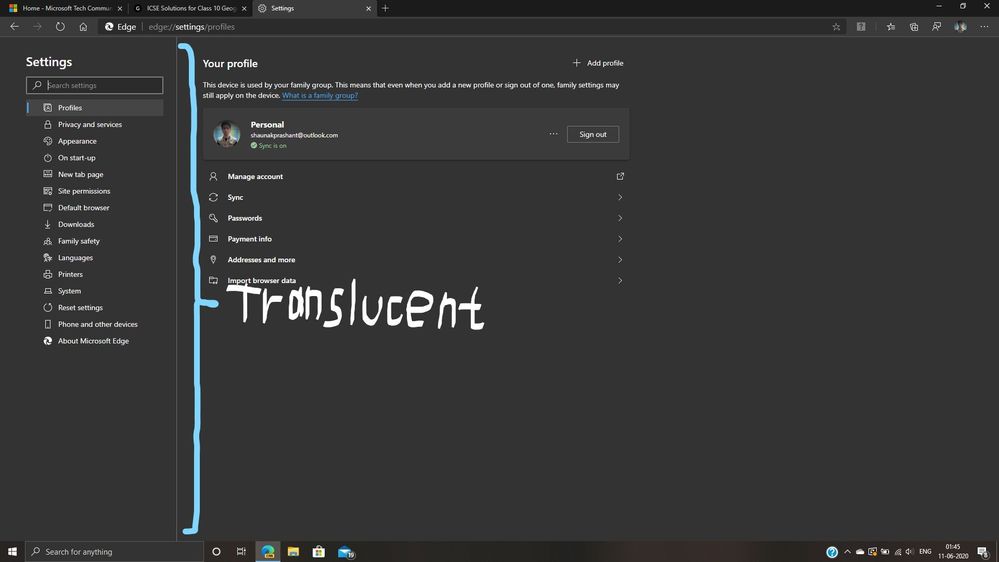Screen dimensions: 999x562
Task: Open browser profile avatar in toolbar
Action: coord(960,27)
